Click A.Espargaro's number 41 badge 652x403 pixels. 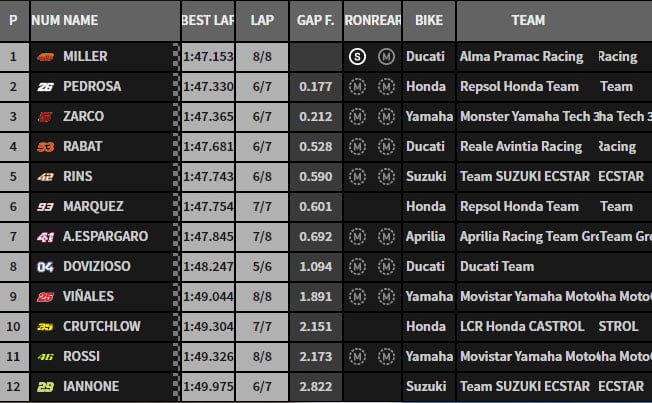[x=43, y=237]
